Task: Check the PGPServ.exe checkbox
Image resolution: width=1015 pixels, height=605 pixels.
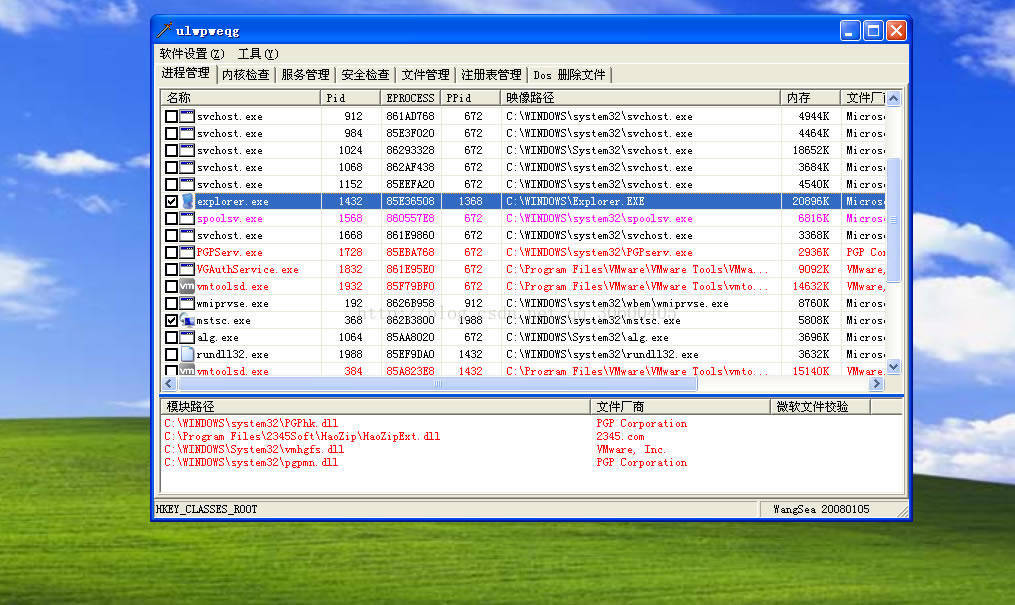Action: click(171, 252)
